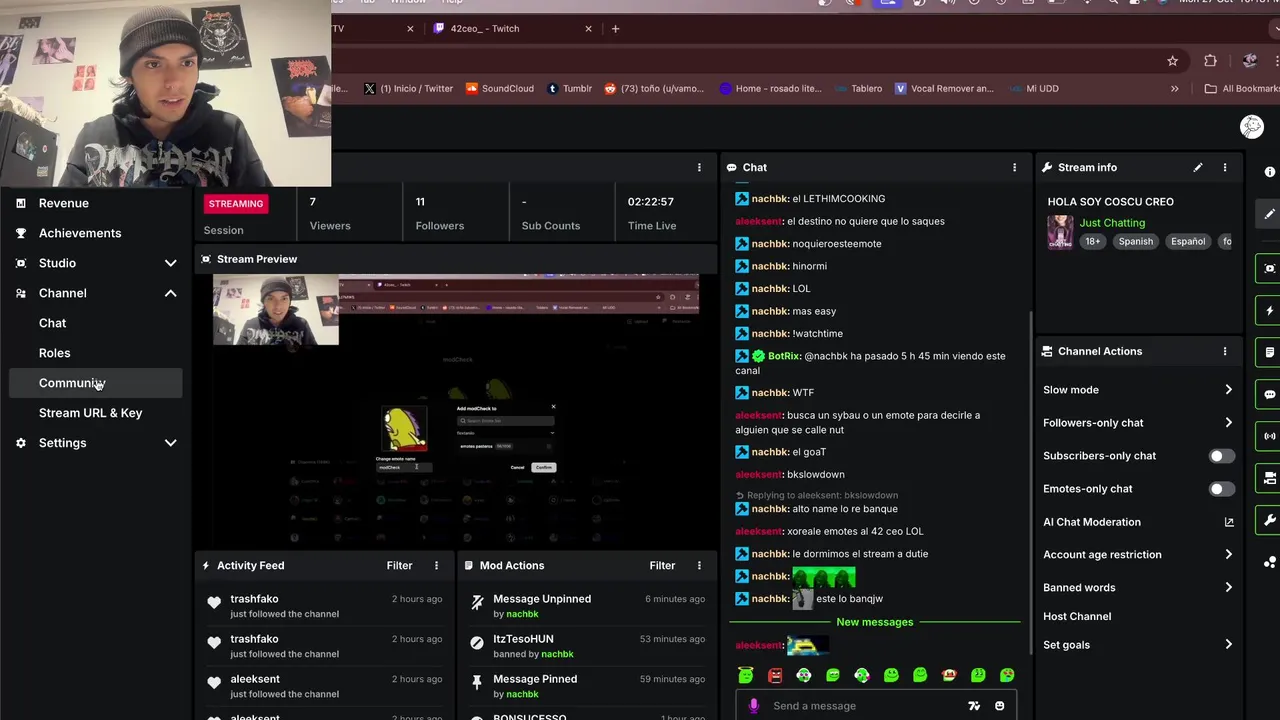
Task: Open Stream info panel three-dot menu
Action: coord(1225,167)
